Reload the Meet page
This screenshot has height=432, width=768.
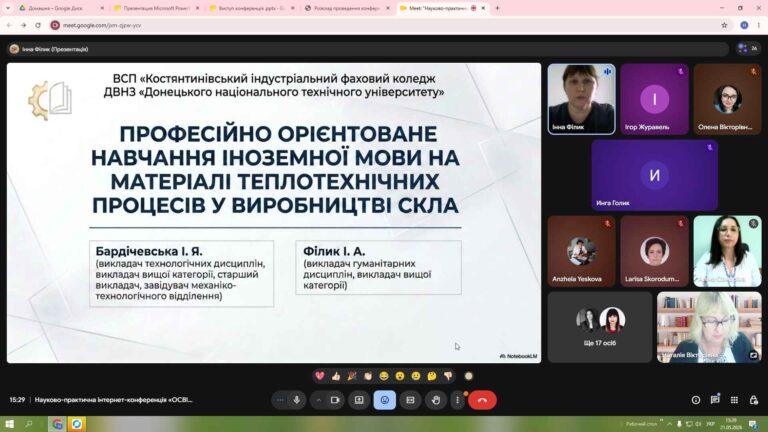(x=38, y=25)
